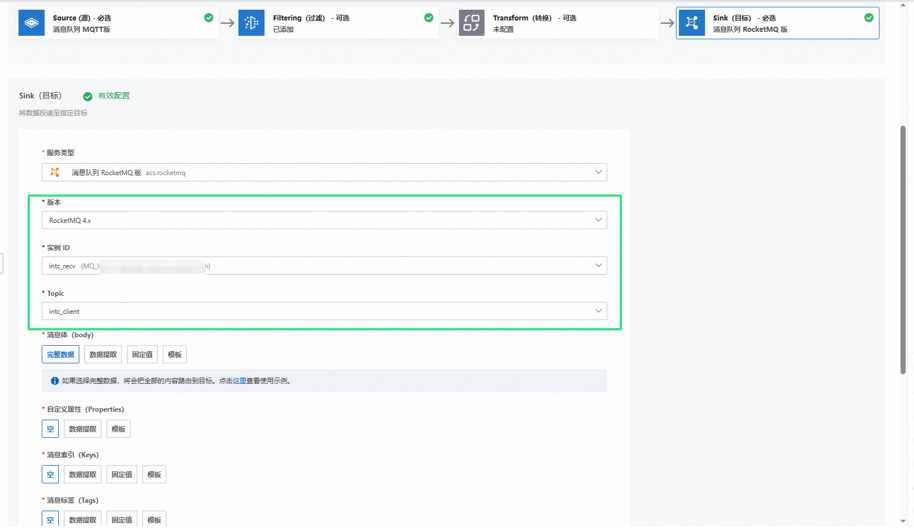
Task: Open the Filtering (过滤) step card
Action: tap(338, 23)
